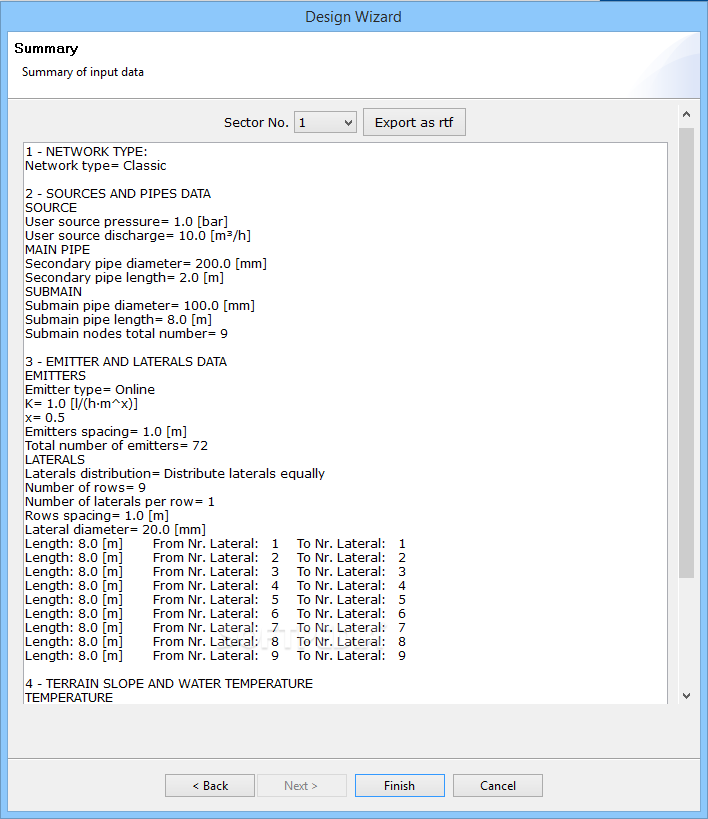Click the disabled Next button
Viewport: 708px width, 819px height.
pos(301,786)
